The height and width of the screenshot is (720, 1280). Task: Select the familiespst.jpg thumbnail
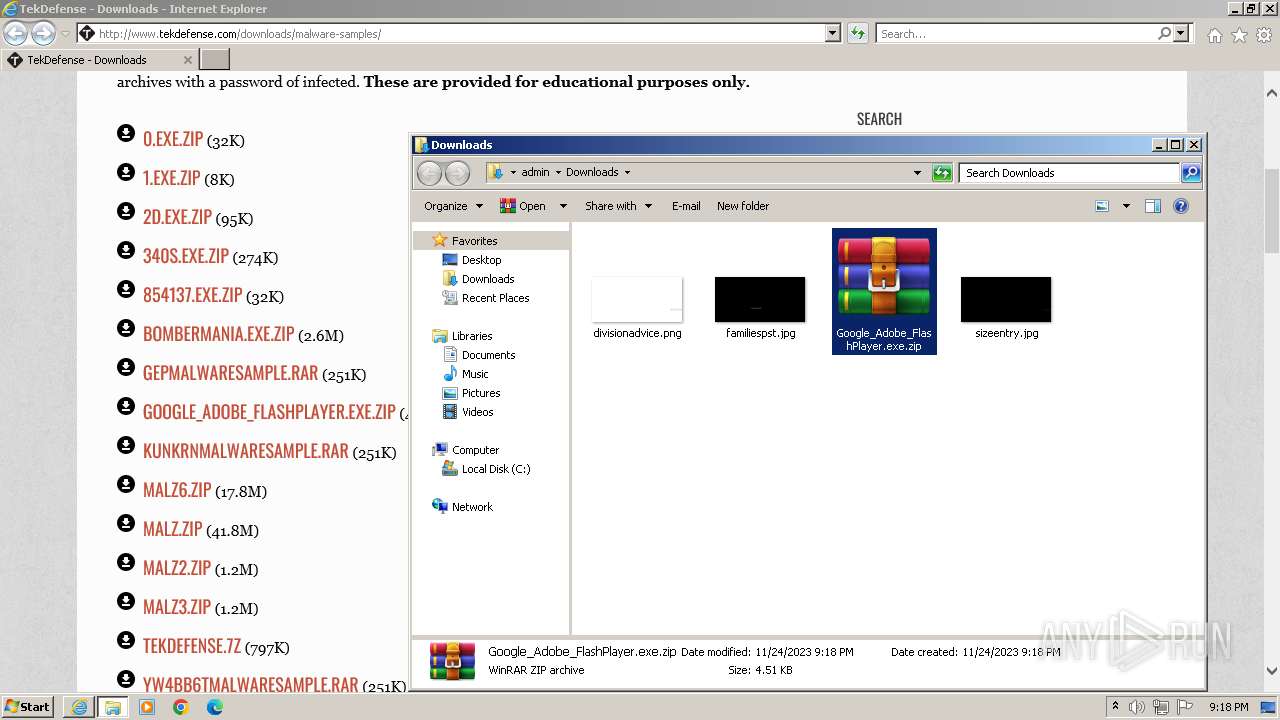tap(760, 299)
